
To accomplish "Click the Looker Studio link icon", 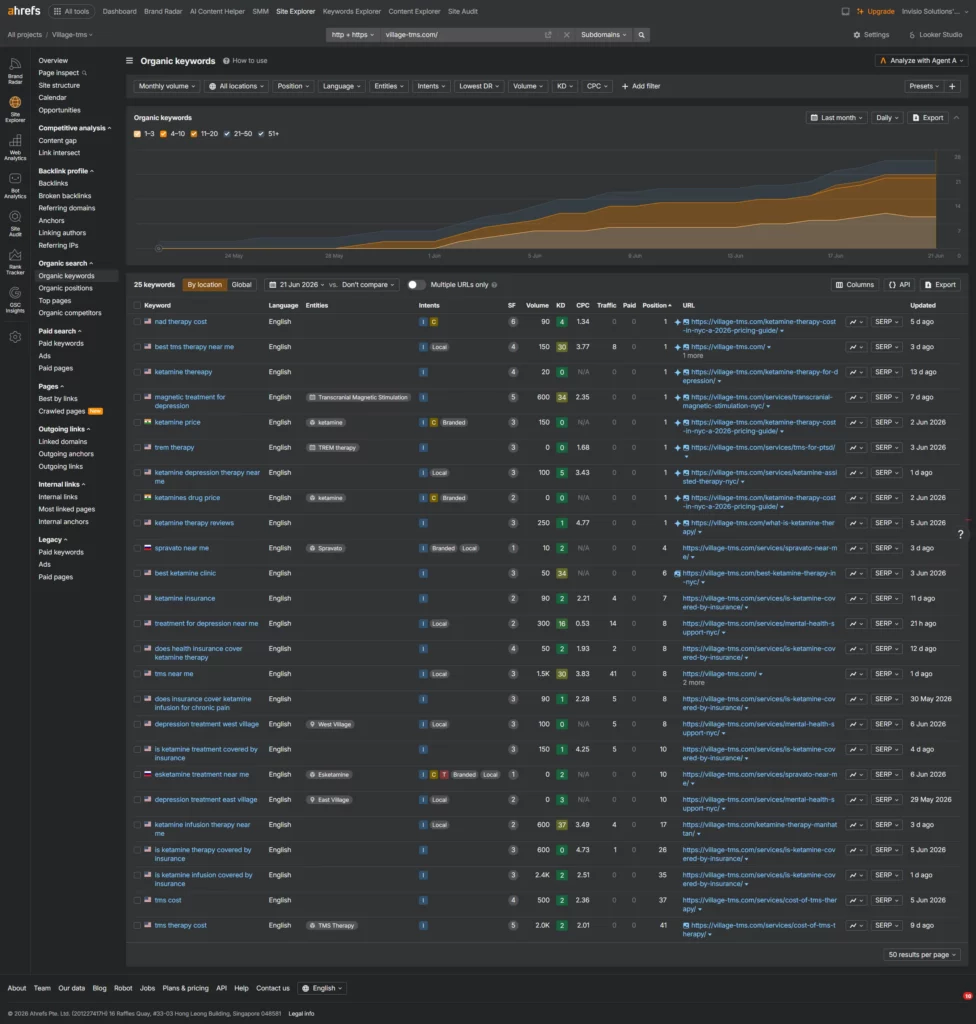I will click(912, 35).
